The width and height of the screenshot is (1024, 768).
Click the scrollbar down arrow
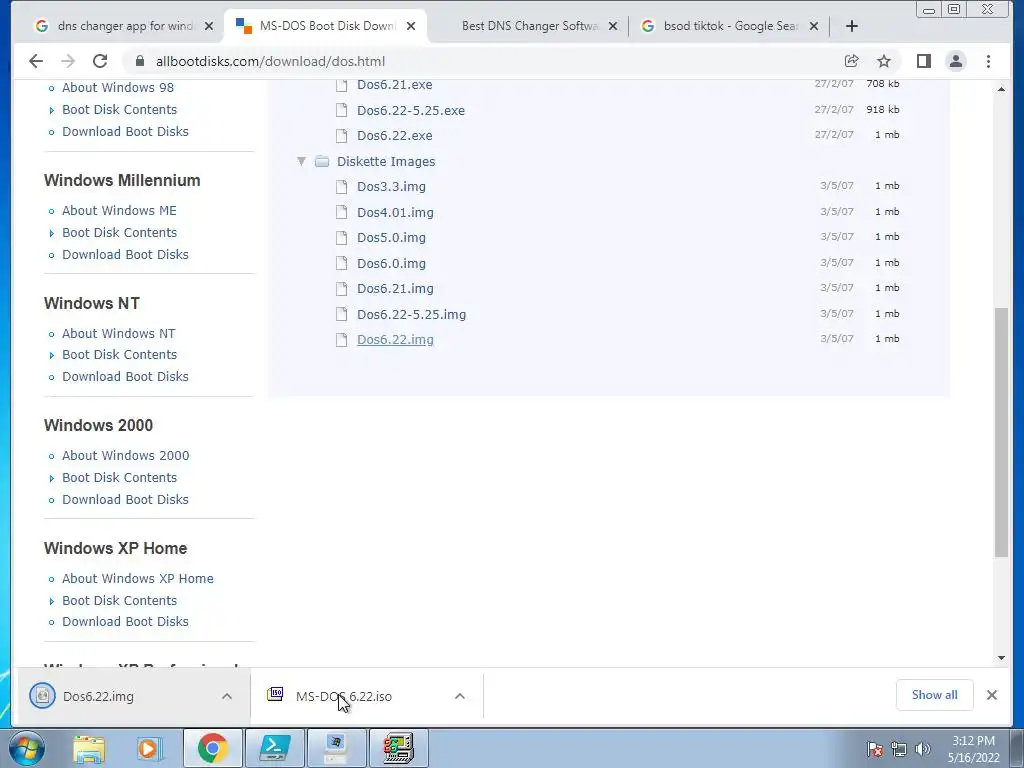(1001, 658)
